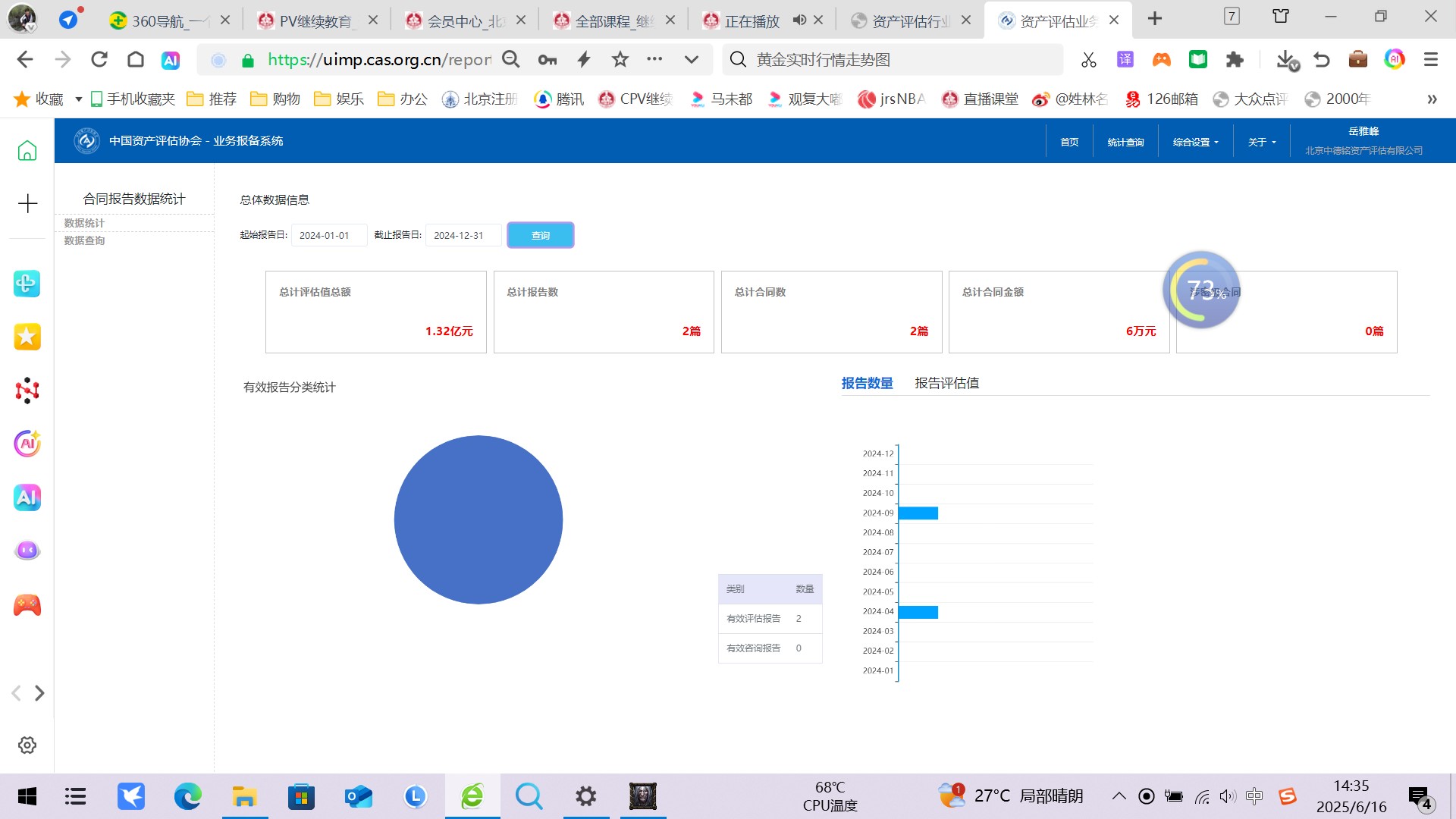Screen dimensions: 1456x819
Task: Show more bookmarks overflow chevron
Action: coord(1432,99)
